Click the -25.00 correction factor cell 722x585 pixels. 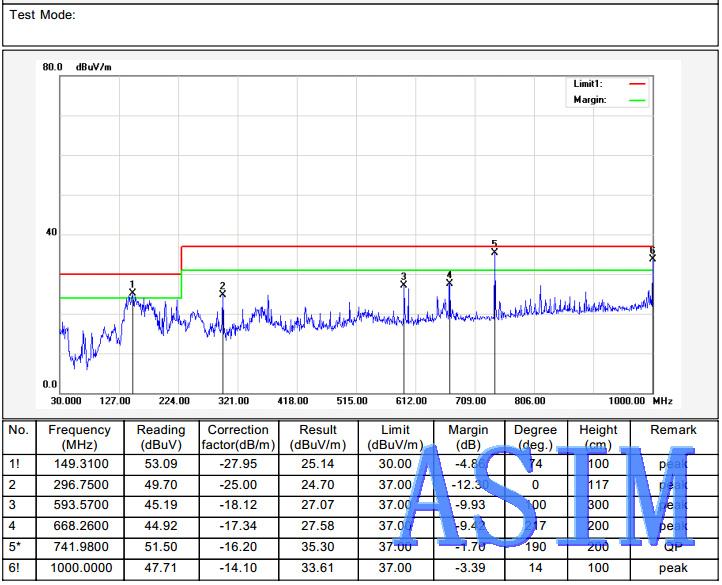(x=238, y=485)
